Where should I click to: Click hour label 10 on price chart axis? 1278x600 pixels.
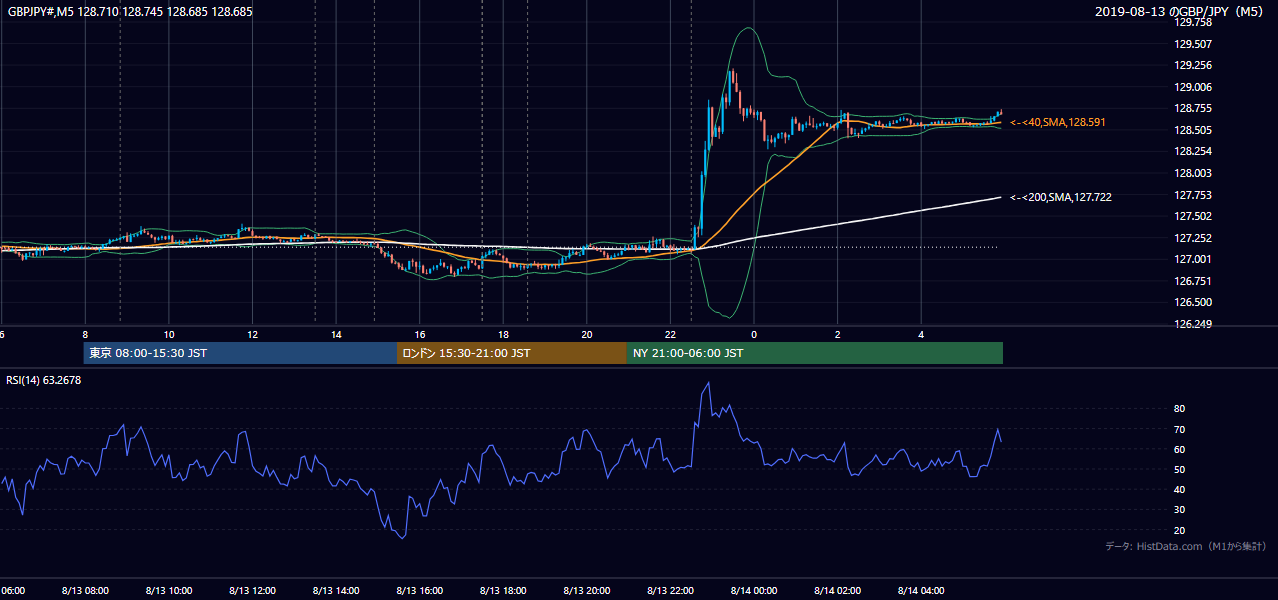[169, 334]
